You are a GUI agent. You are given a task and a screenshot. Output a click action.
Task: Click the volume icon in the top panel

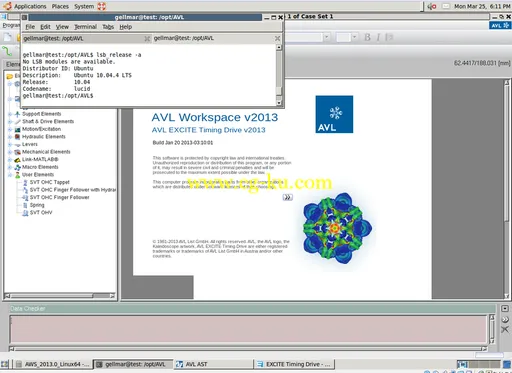[432, 6]
